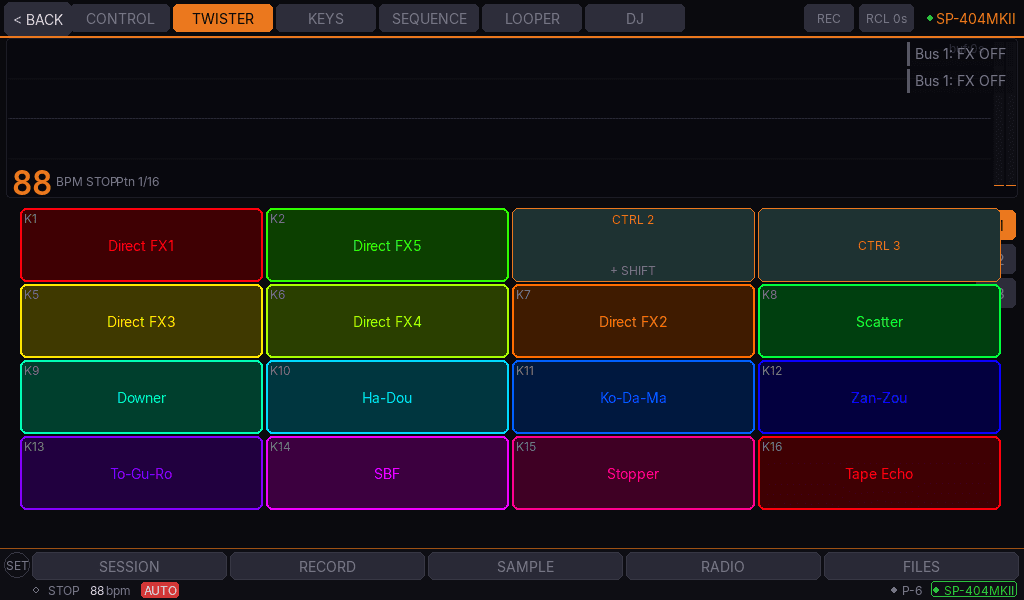The height and width of the screenshot is (600, 1024).
Task: Toggle the red AUTO indicator
Action: [x=160, y=591]
